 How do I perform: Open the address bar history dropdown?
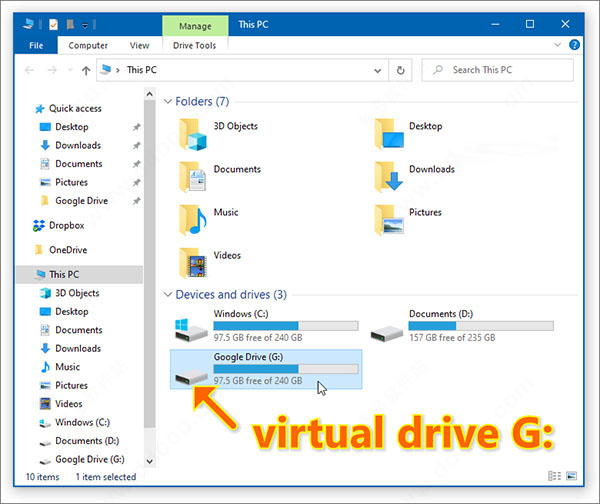(377, 70)
